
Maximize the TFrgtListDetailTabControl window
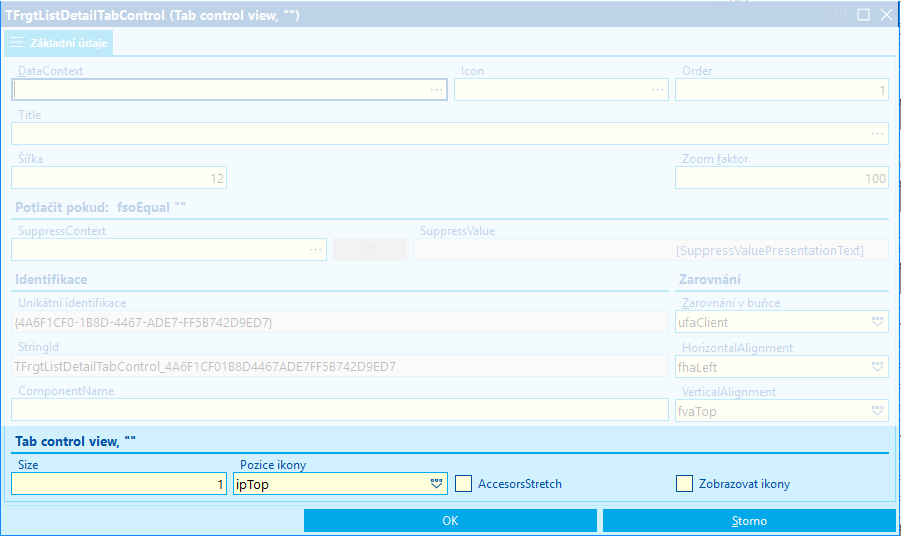click(x=863, y=15)
